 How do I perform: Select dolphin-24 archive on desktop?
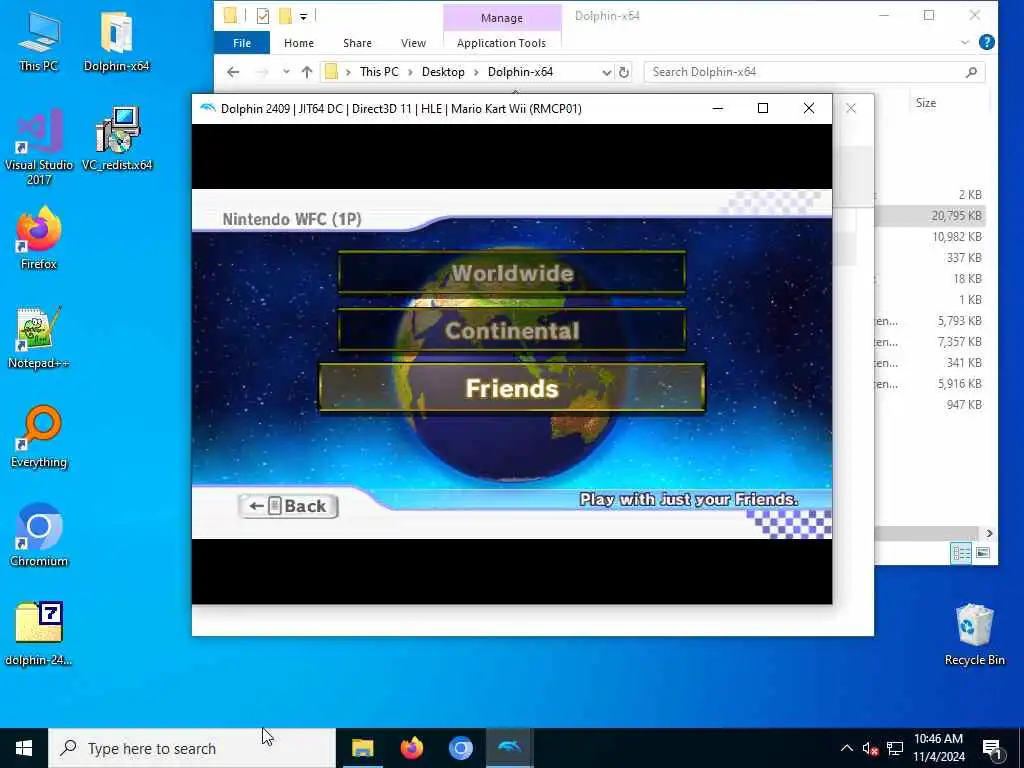pyautogui.click(x=39, y=634)
